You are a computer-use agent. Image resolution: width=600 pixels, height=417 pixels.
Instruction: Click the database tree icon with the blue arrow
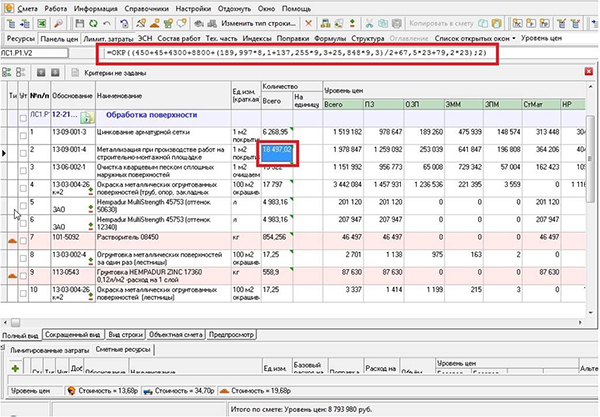click(x=25, y=24)
